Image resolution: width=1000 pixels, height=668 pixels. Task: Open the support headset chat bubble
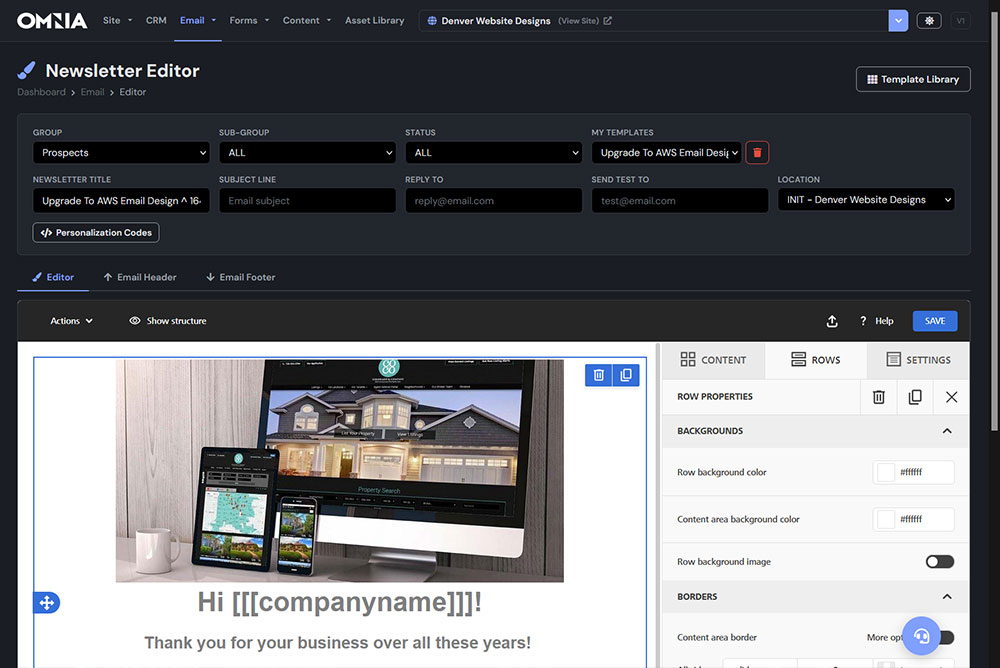[x=922, y=635]
